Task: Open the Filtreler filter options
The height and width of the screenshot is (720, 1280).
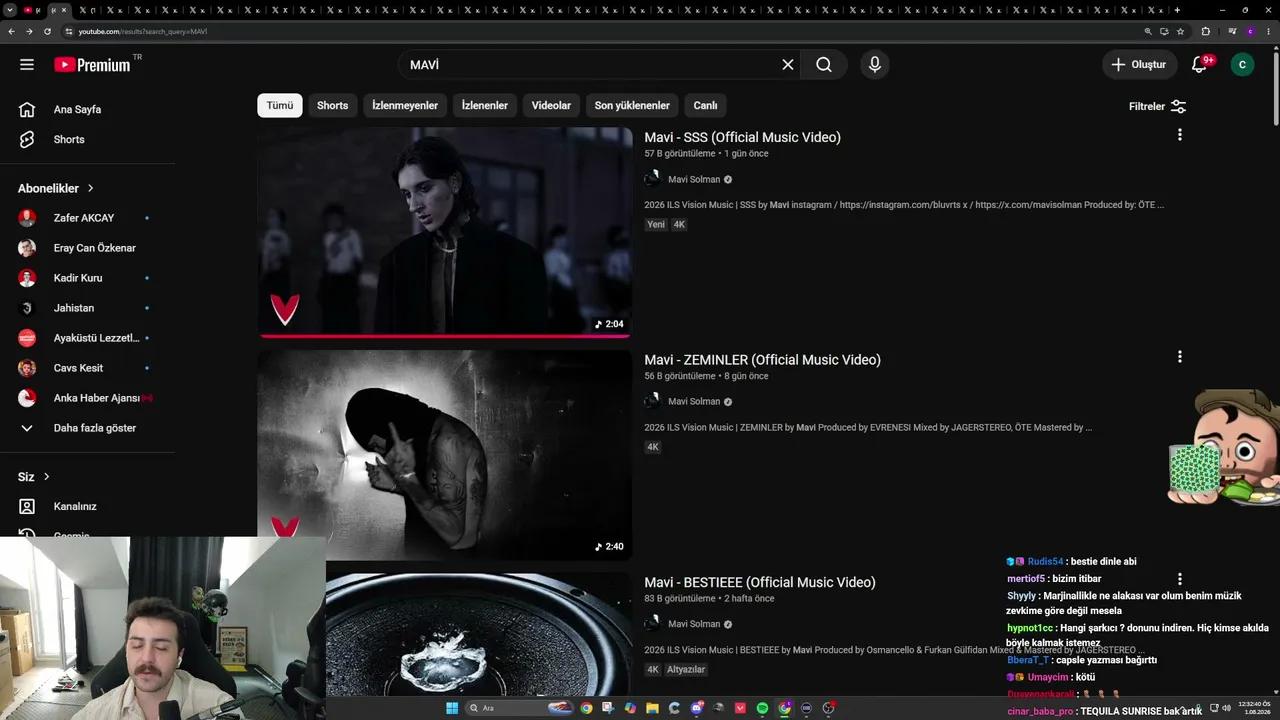Action: (x=1157, y=106)
